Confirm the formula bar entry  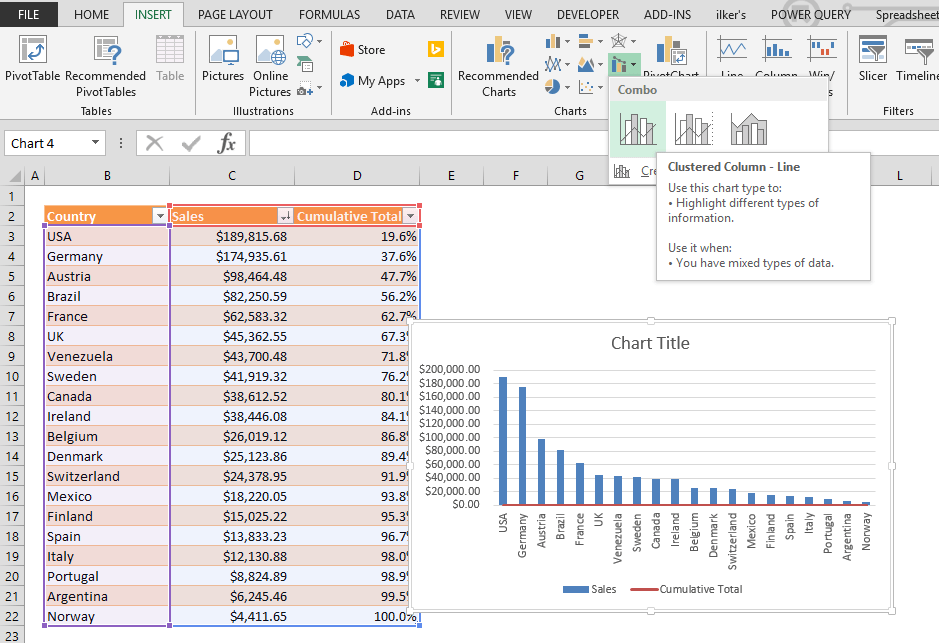click(x=191, y=143)
